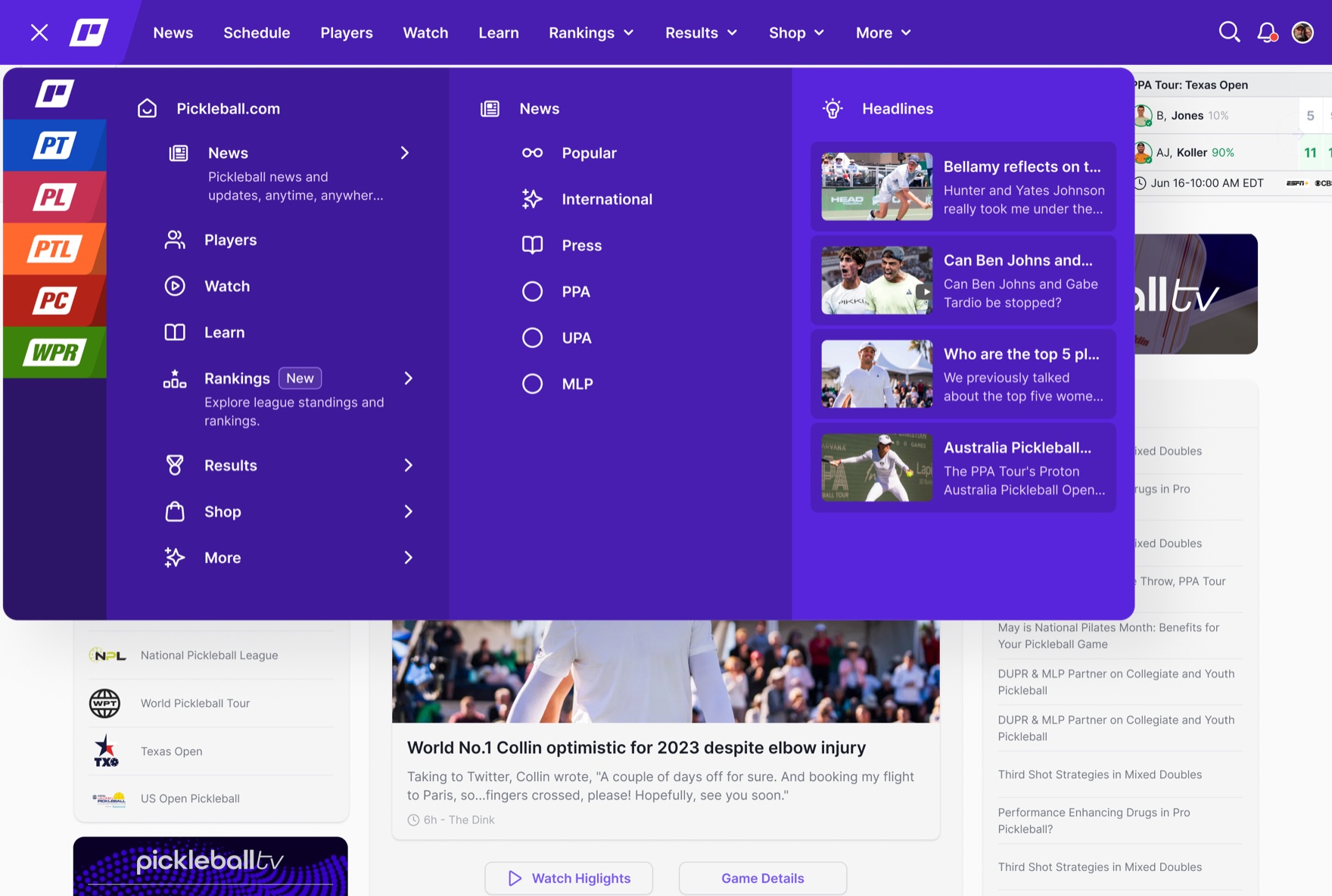Open the Can Ben Johns headline card
This screenshot has width=1332, height=896.
coord(963,280)
